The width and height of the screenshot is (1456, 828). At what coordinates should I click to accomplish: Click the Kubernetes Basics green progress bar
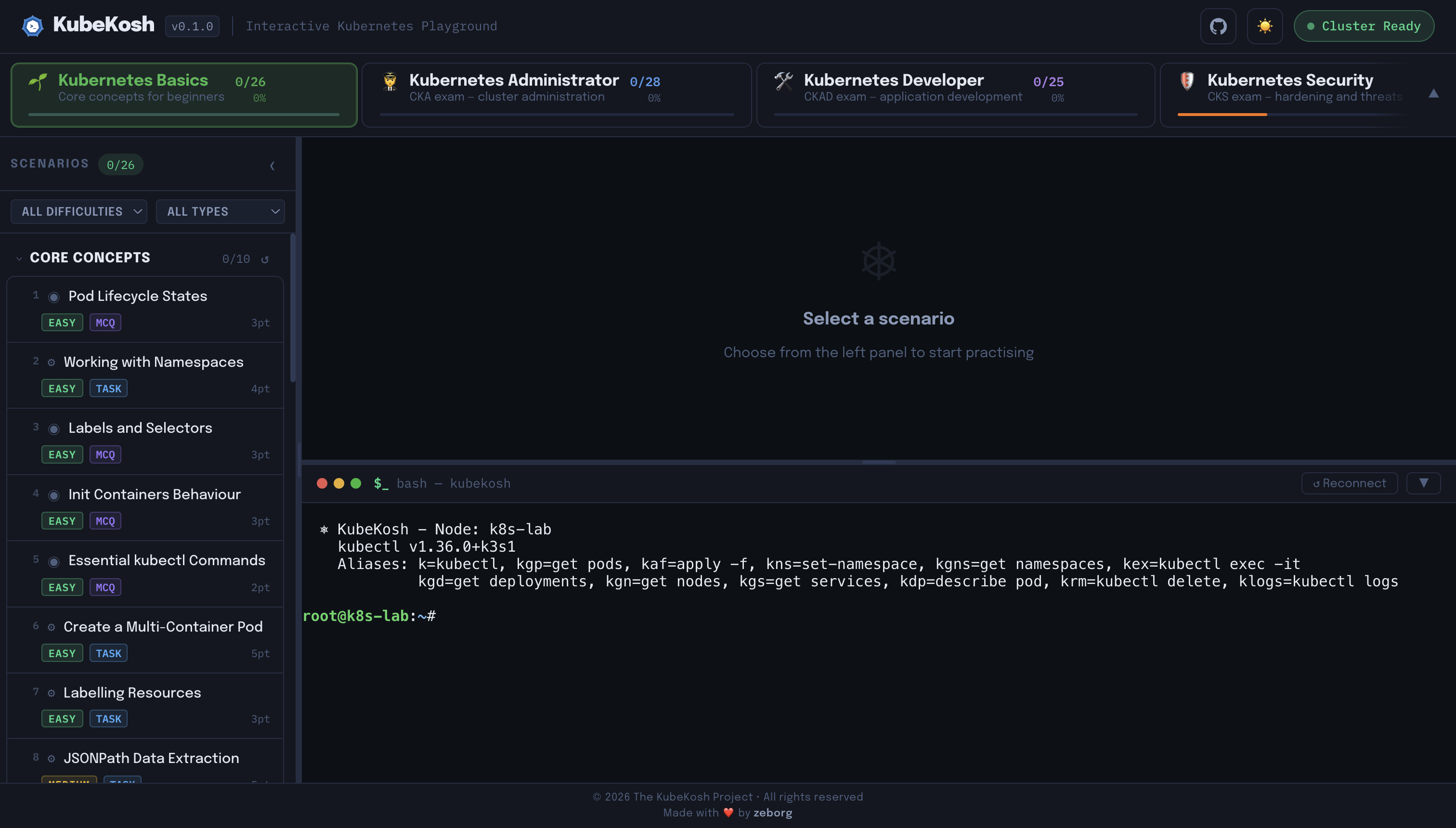[x=184, y=114]
